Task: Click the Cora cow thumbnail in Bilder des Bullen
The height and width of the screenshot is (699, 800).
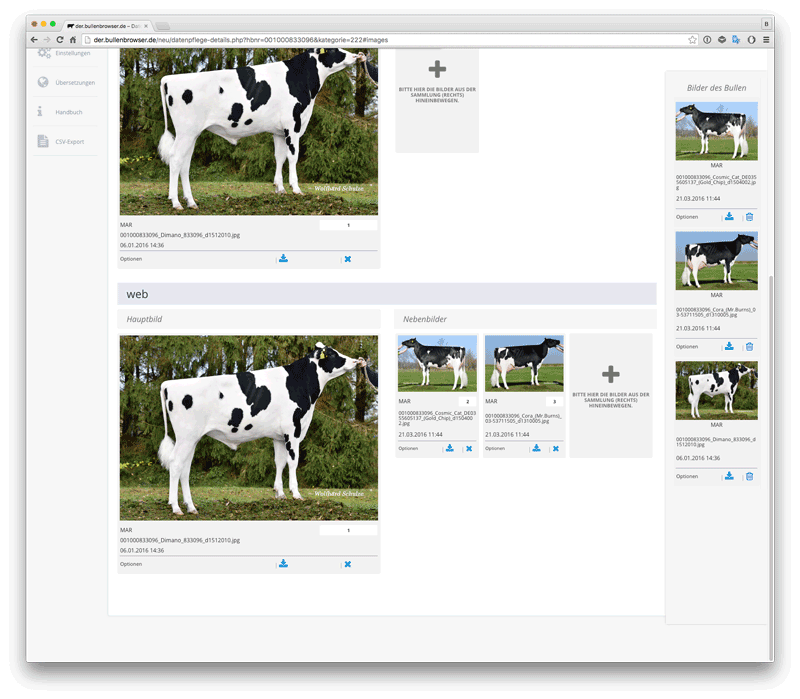Action: (x=716, y=261)
